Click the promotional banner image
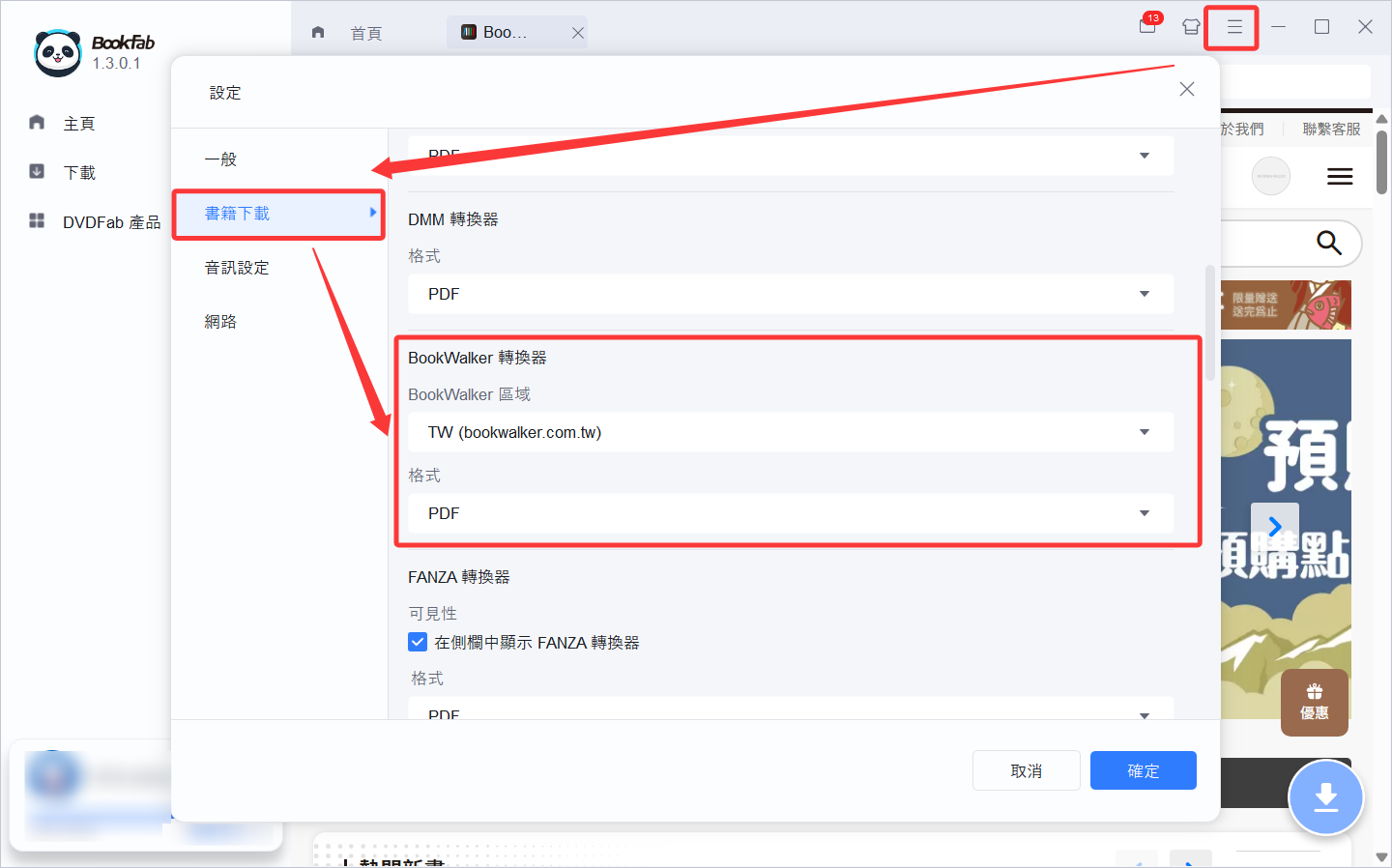The height and width of the screenshot is (868, 1392). pyautogui.click(x=1287, y=528)
